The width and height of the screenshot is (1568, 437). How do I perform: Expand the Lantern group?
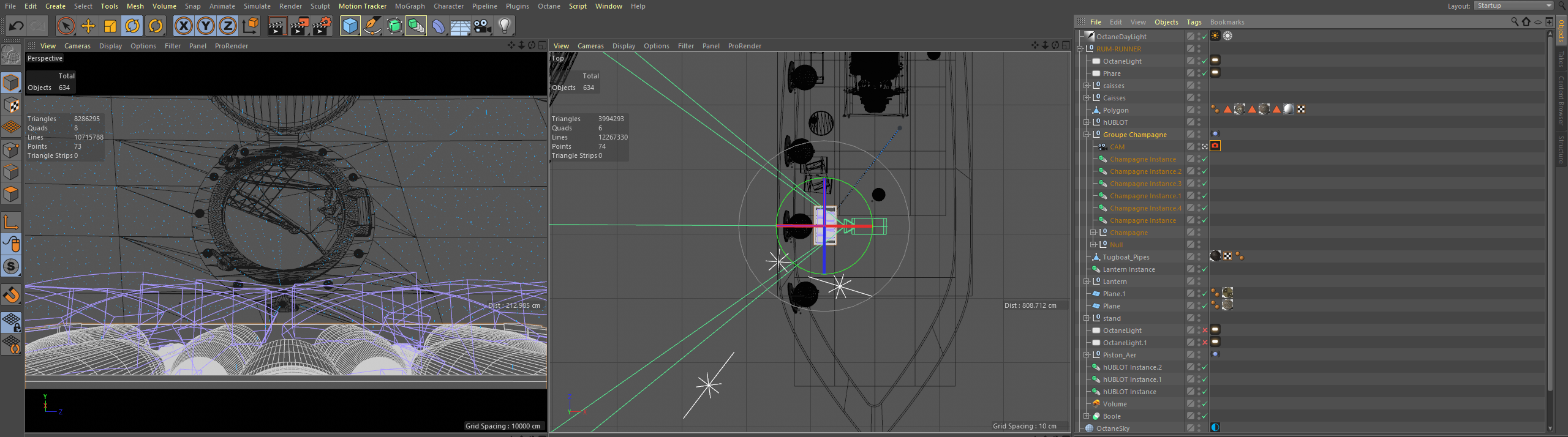pyautogui.click(x=1087, y=281)
